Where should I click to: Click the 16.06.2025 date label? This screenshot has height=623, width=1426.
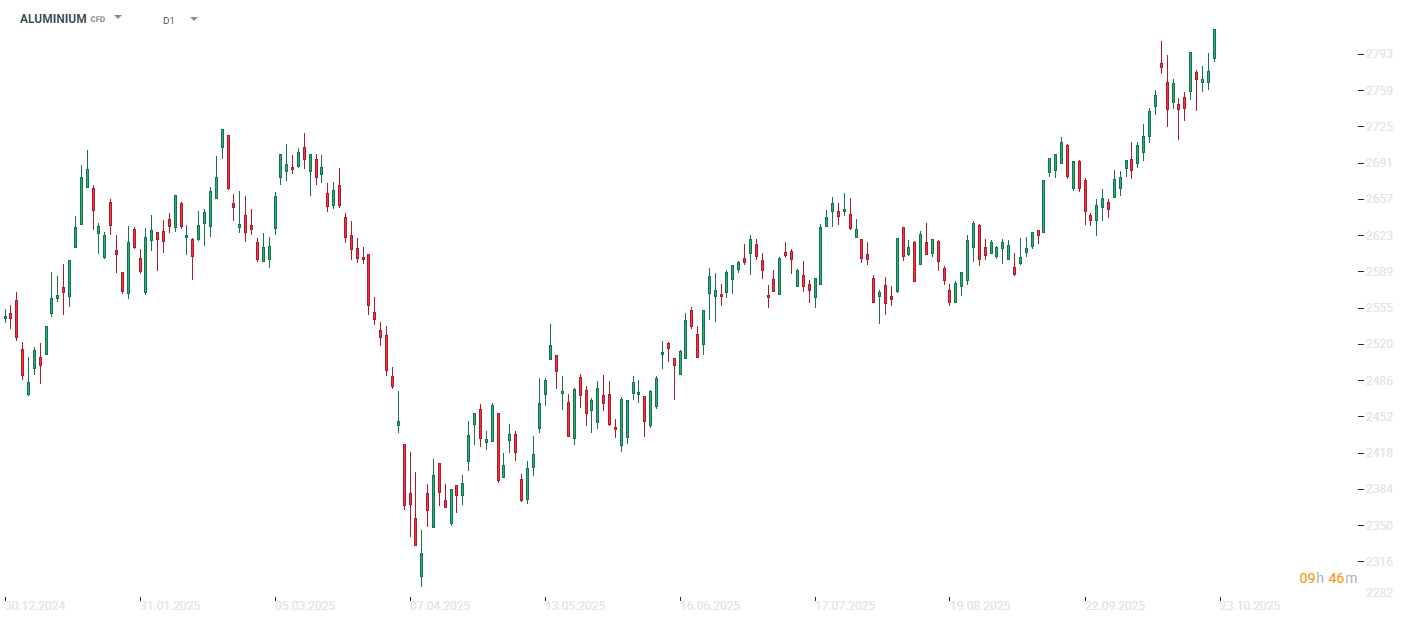tap(710, 606)
